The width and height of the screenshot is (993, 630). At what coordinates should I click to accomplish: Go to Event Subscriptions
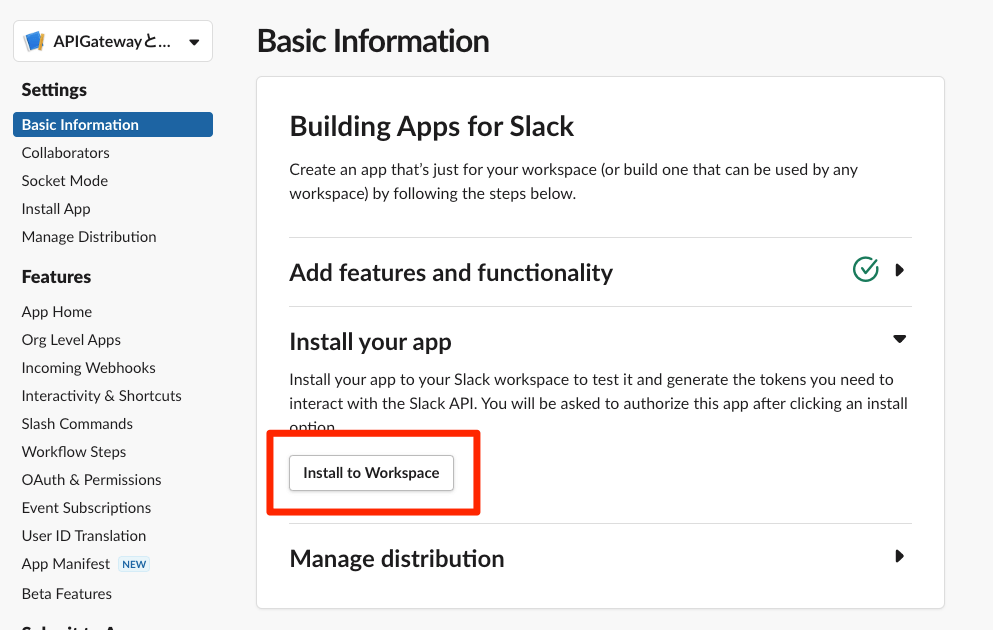87,508
